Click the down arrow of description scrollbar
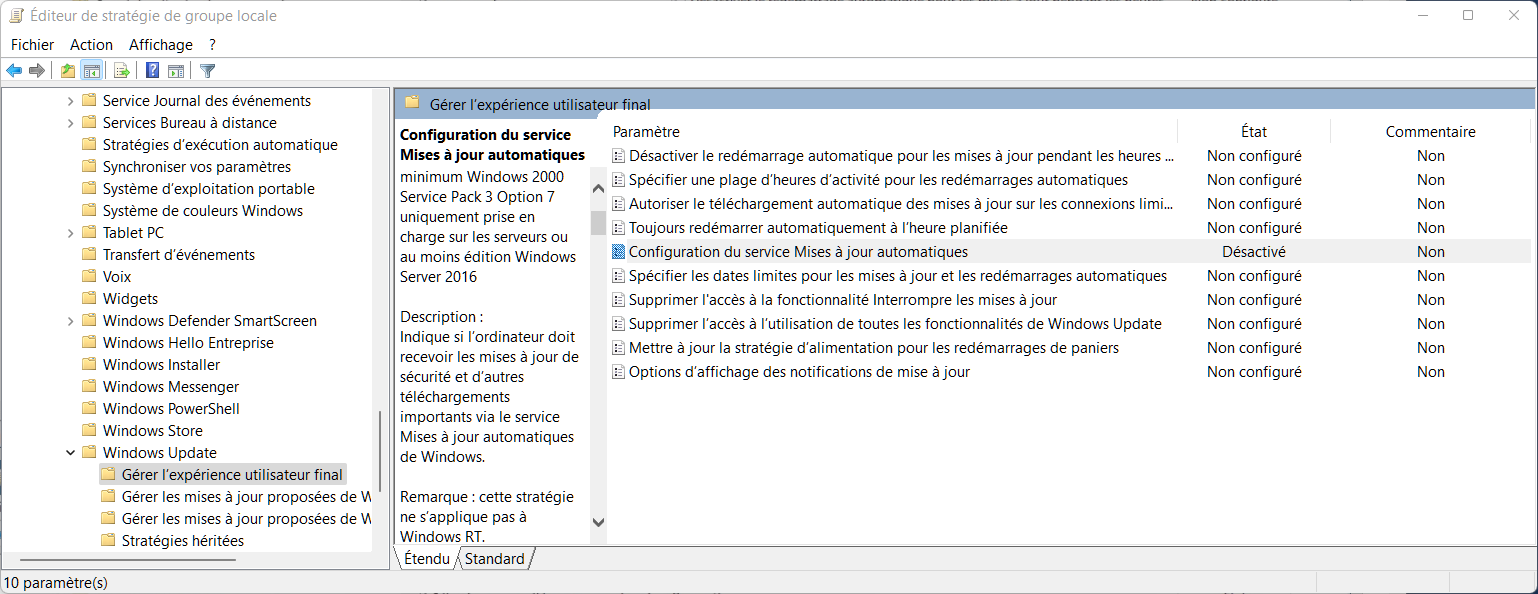1538x594 pixels. coord(598,521)
